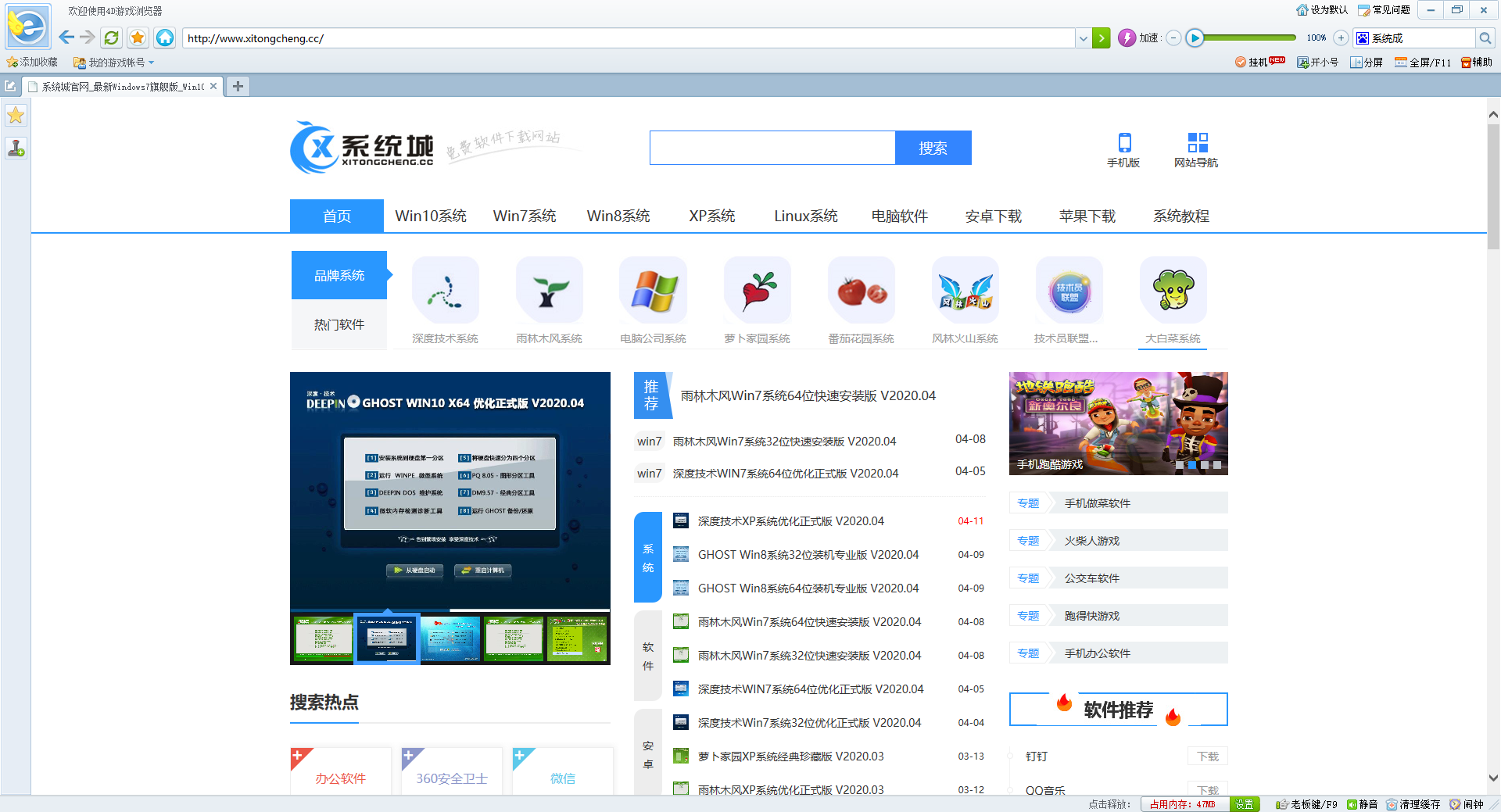Select the 首页 navigation tab
The image size is (1501, 812).
tap(337, 216)
